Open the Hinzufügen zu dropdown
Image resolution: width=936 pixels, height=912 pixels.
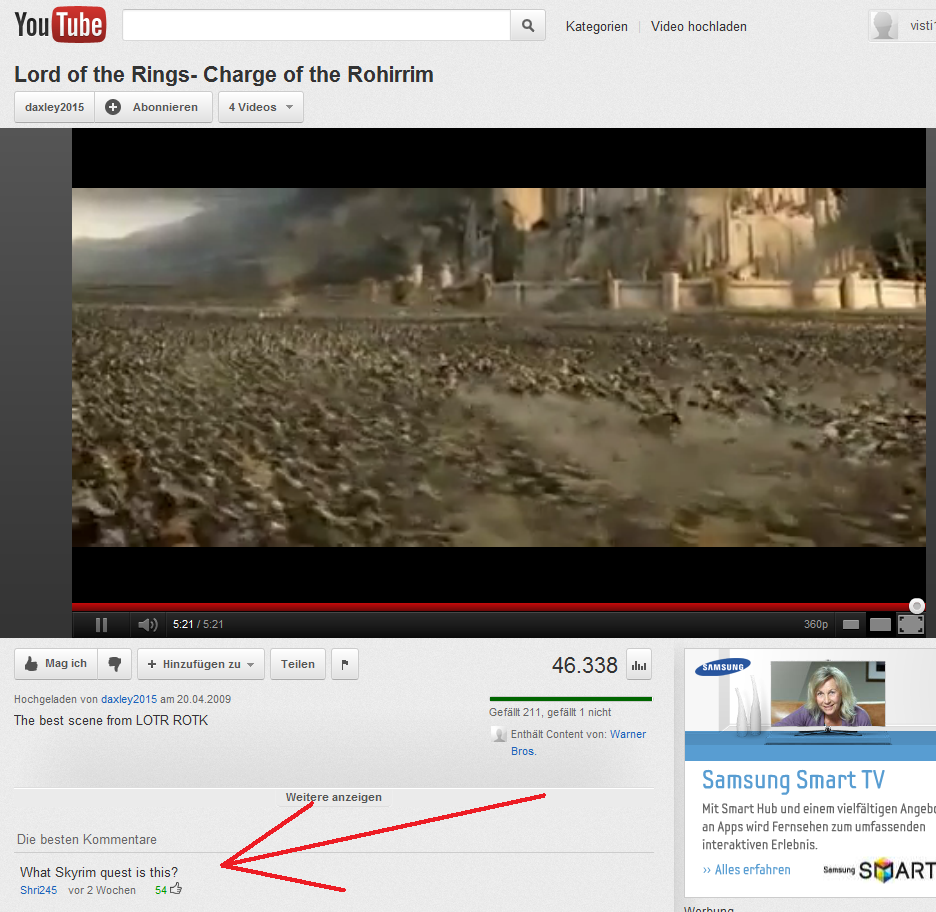[201, 664]
